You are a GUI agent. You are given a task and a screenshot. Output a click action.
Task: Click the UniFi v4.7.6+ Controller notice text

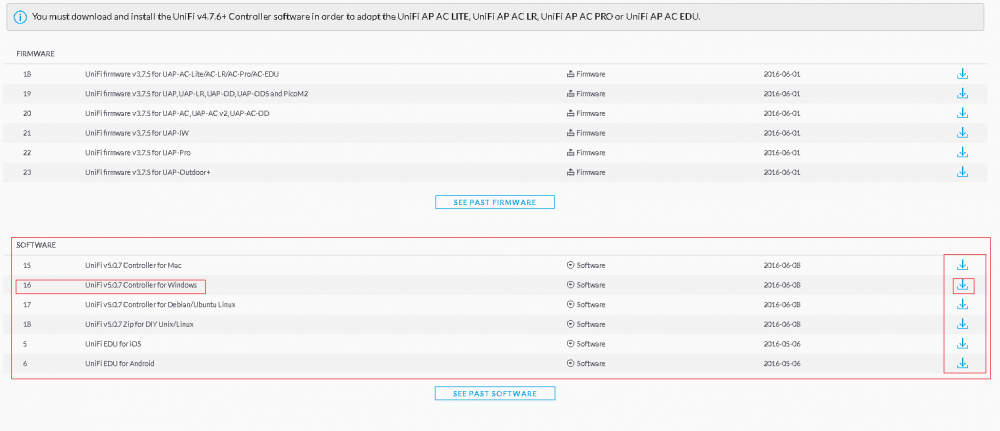click(366, 17)
